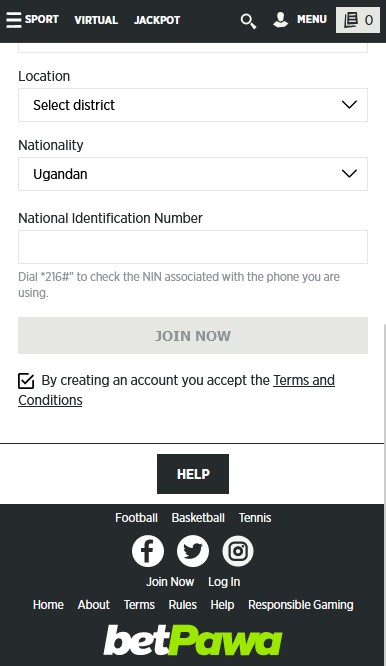Open the hamburger menu icon

coord(13,20)
